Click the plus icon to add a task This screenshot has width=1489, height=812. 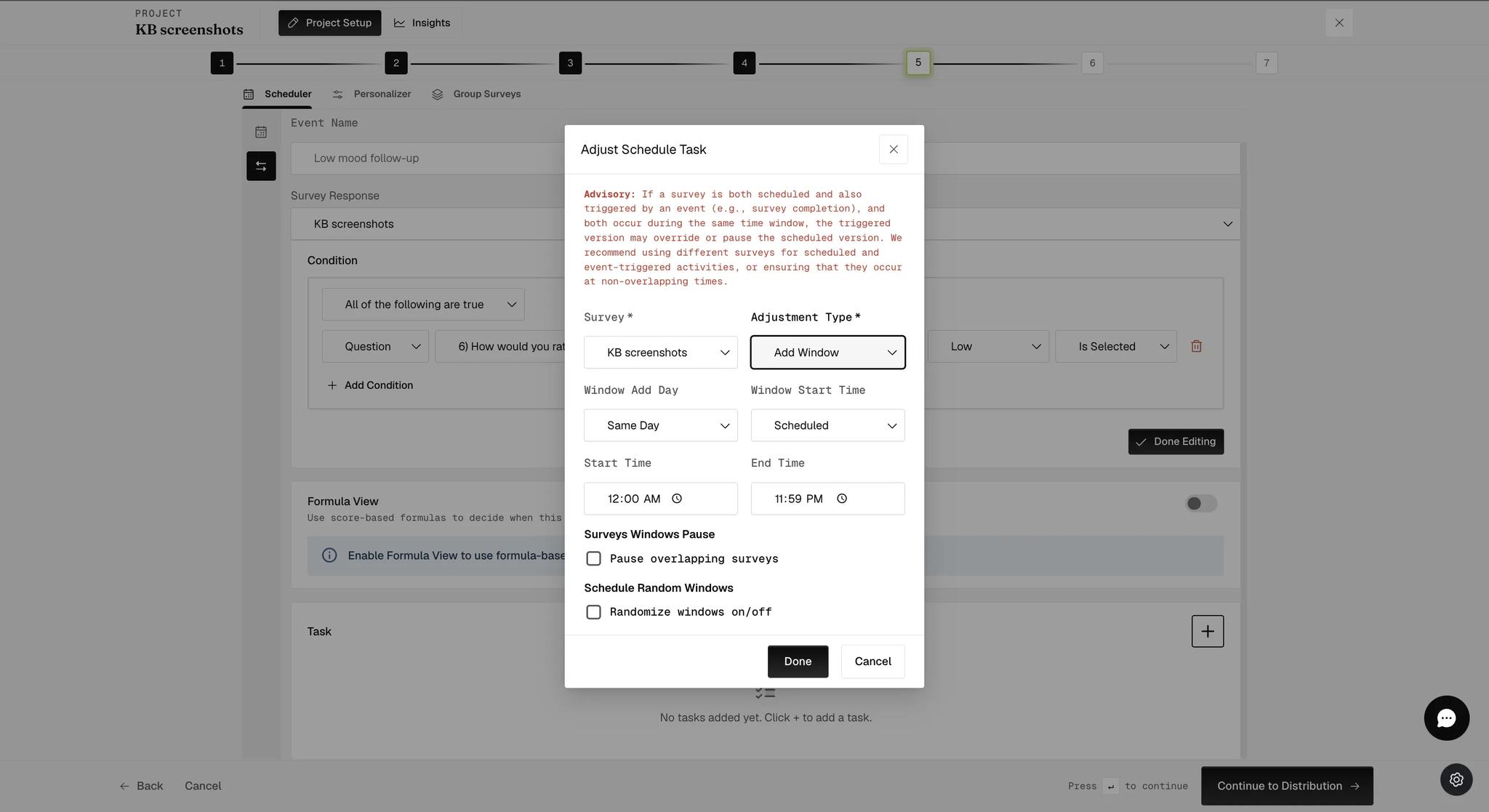tap(1208, 631)
